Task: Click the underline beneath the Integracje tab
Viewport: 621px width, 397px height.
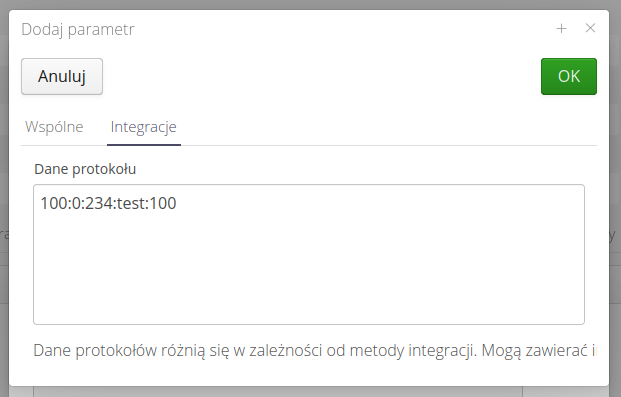Action: (144, 145)
